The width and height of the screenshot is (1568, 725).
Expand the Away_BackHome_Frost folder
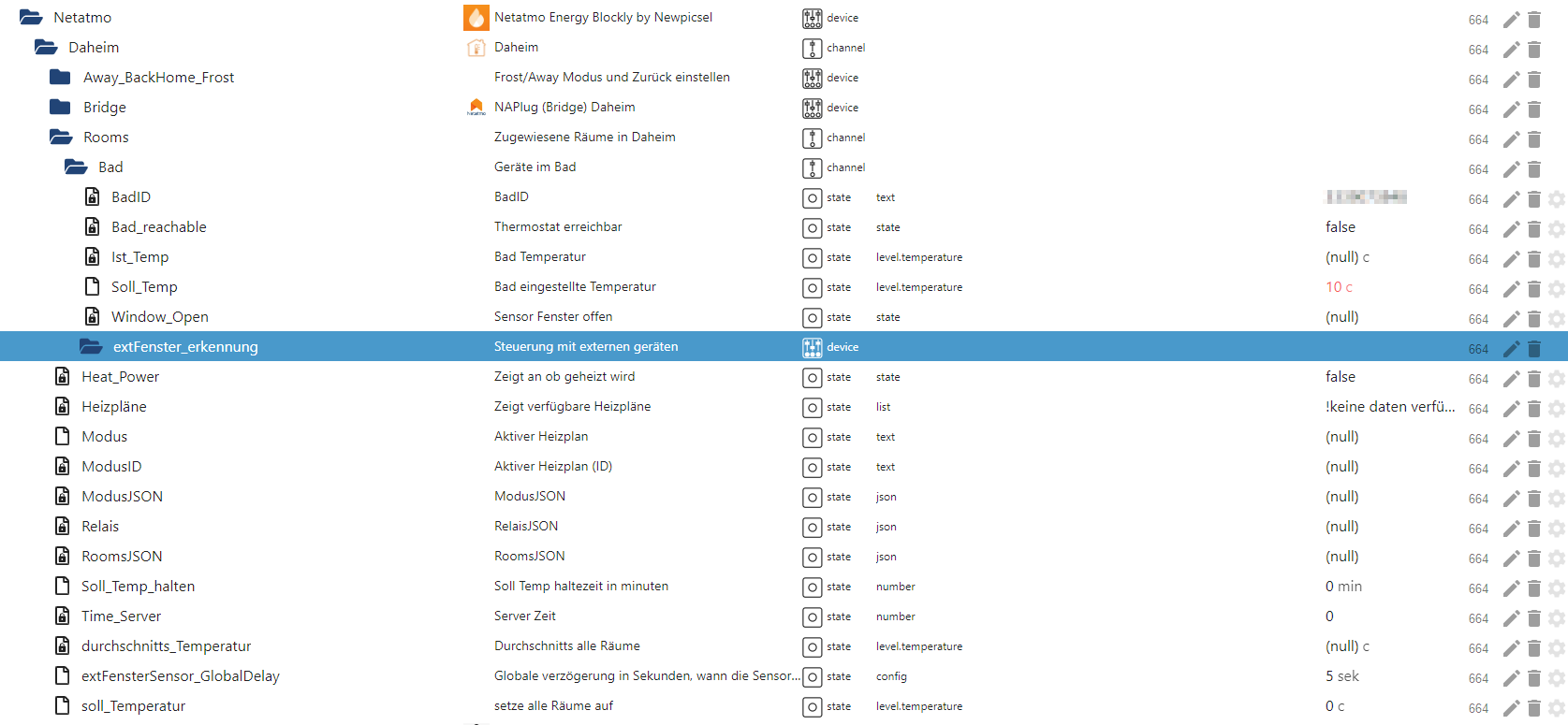coord(60,77)
